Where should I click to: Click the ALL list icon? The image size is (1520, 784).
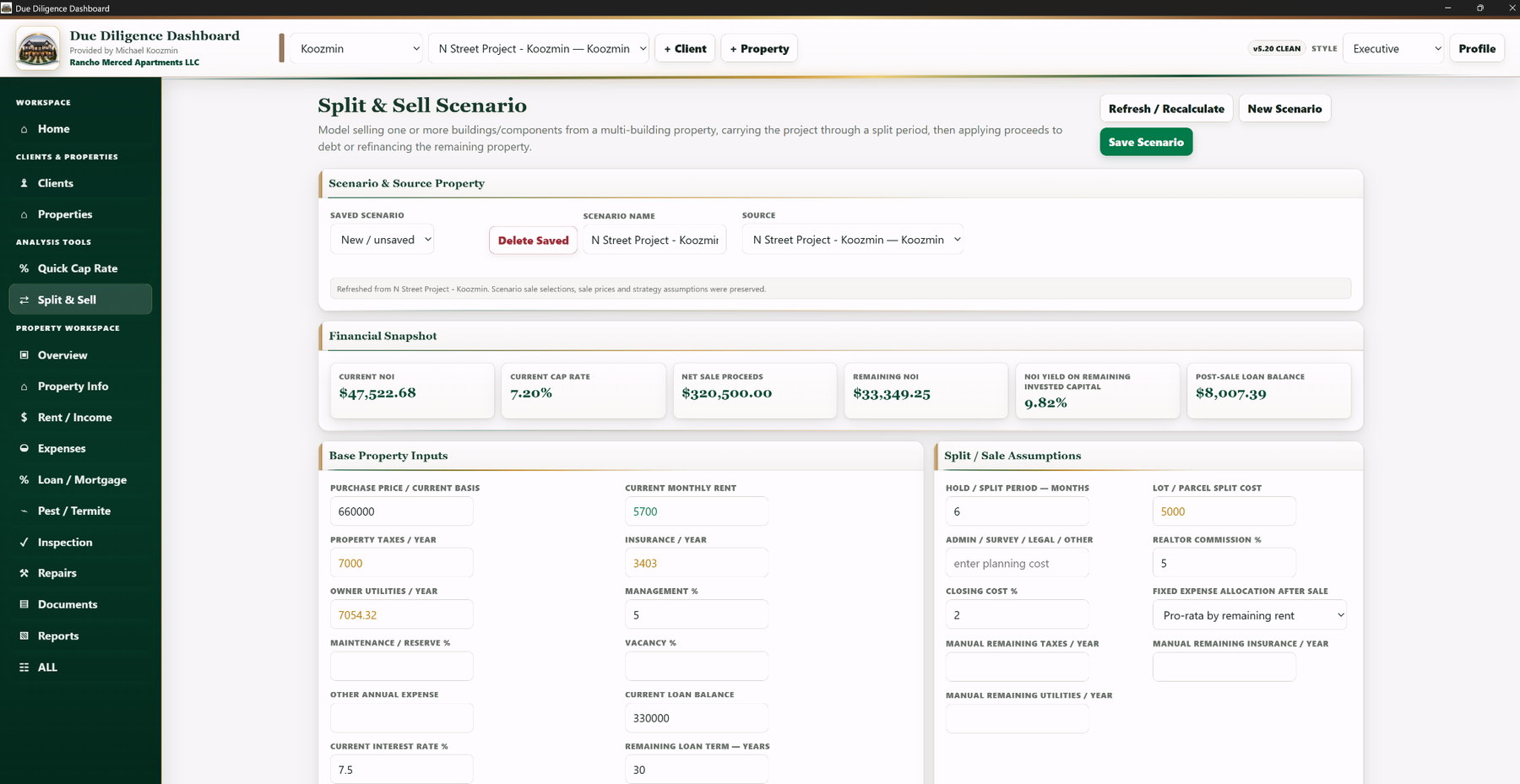(24, 667)
